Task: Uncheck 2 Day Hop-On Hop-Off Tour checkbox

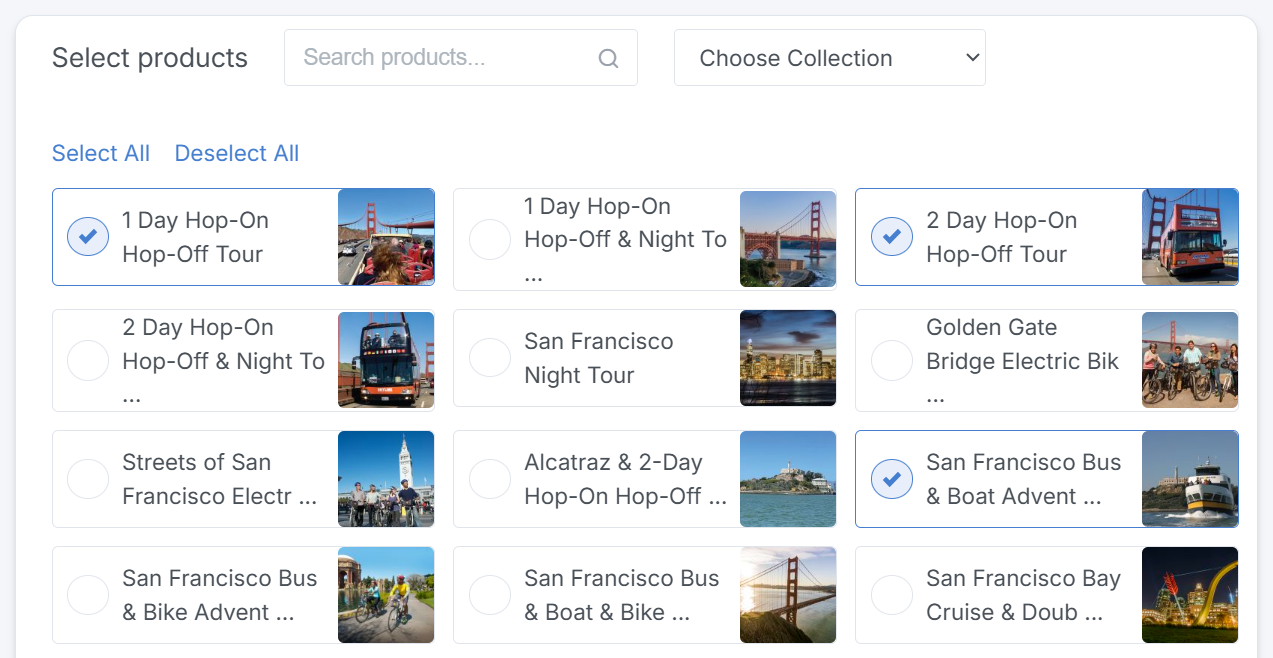Action: [892, 237]
